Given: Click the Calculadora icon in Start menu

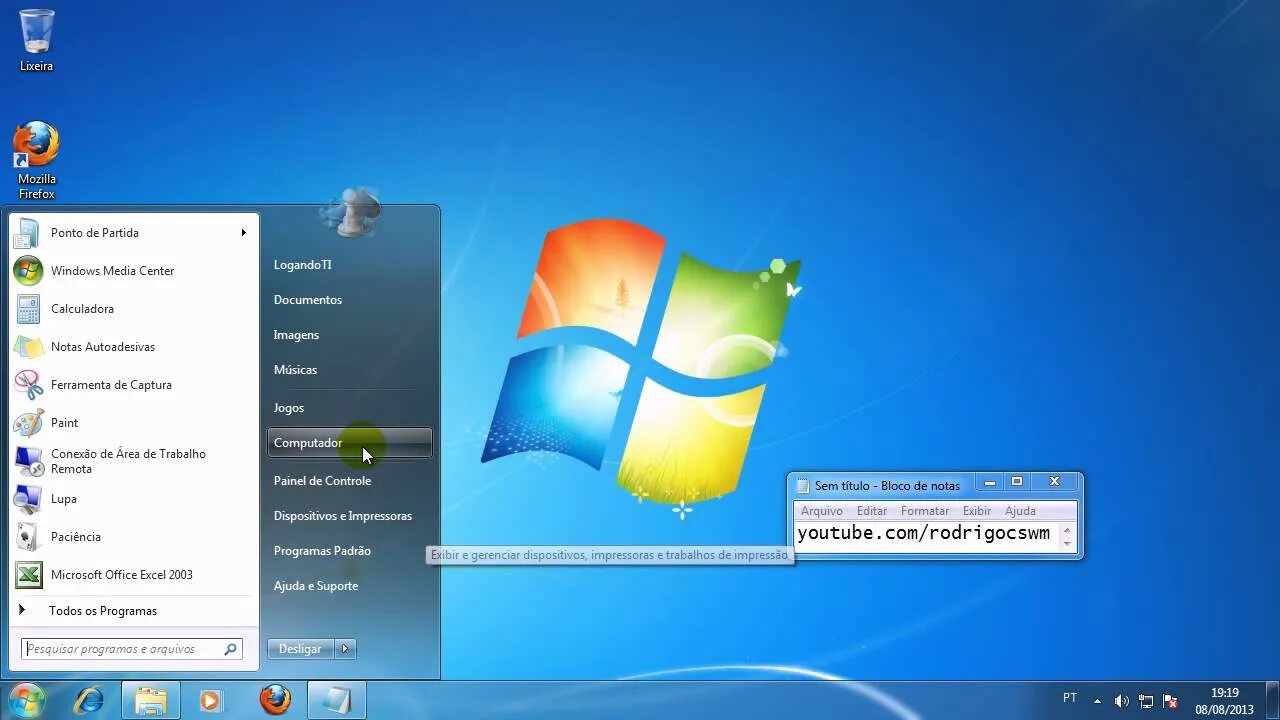Looking at the screenshot, I should [27, 309].
